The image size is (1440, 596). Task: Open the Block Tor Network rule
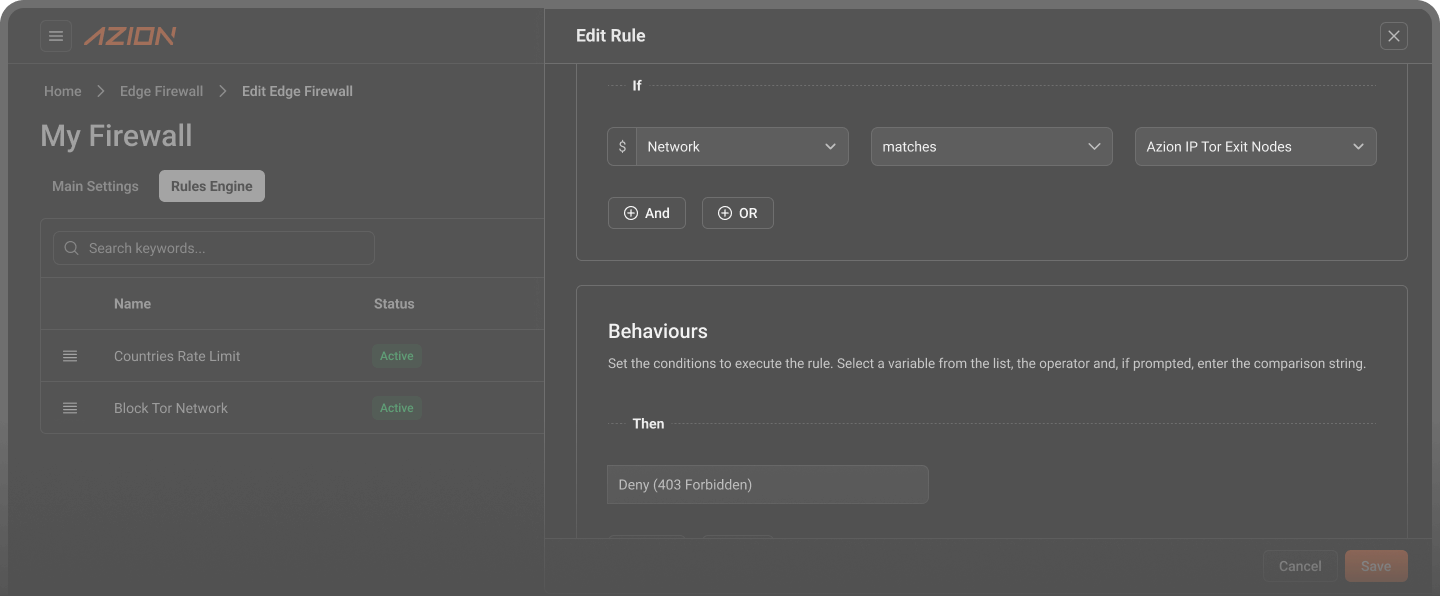coord(171,408)
